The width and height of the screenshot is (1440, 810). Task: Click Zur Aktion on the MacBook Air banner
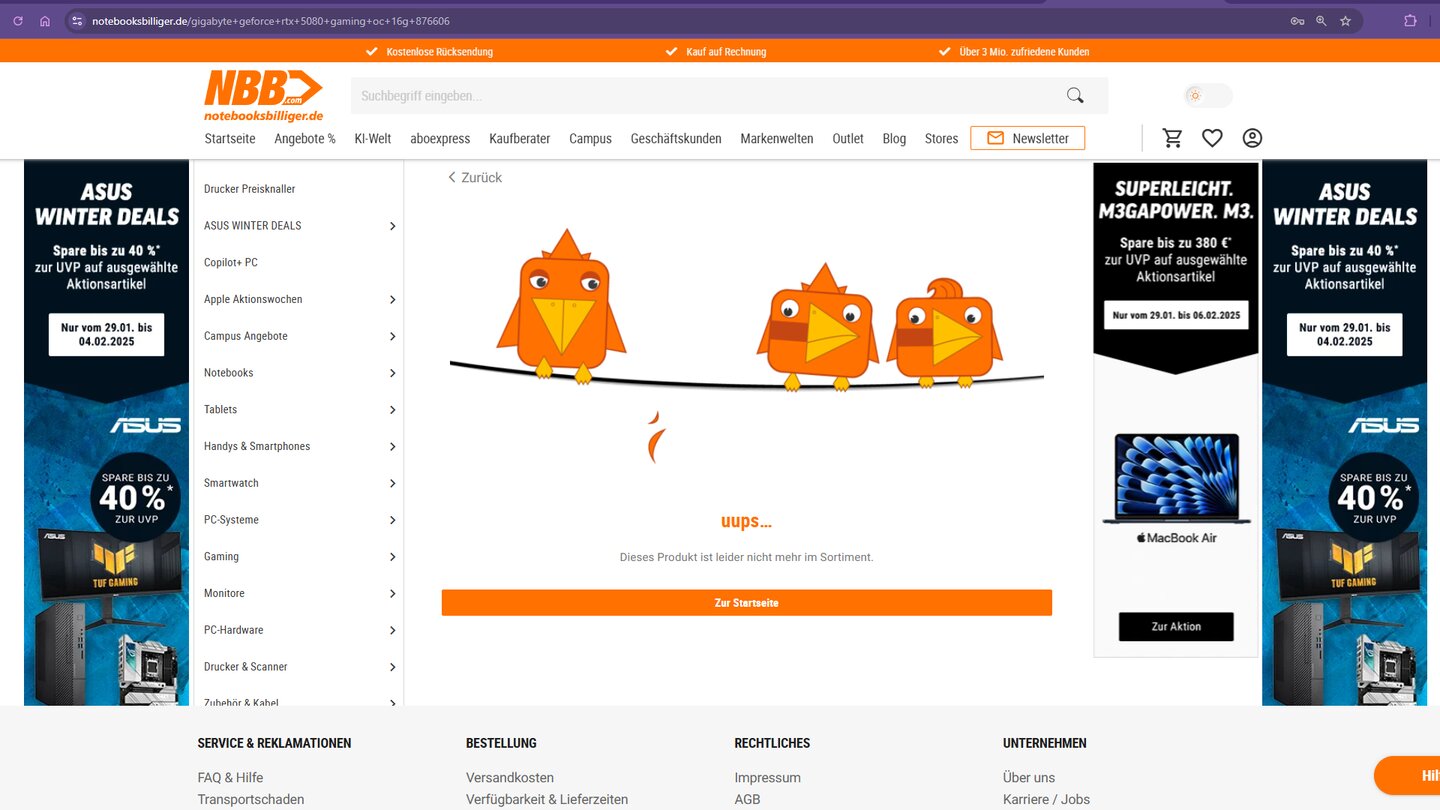1176,627
